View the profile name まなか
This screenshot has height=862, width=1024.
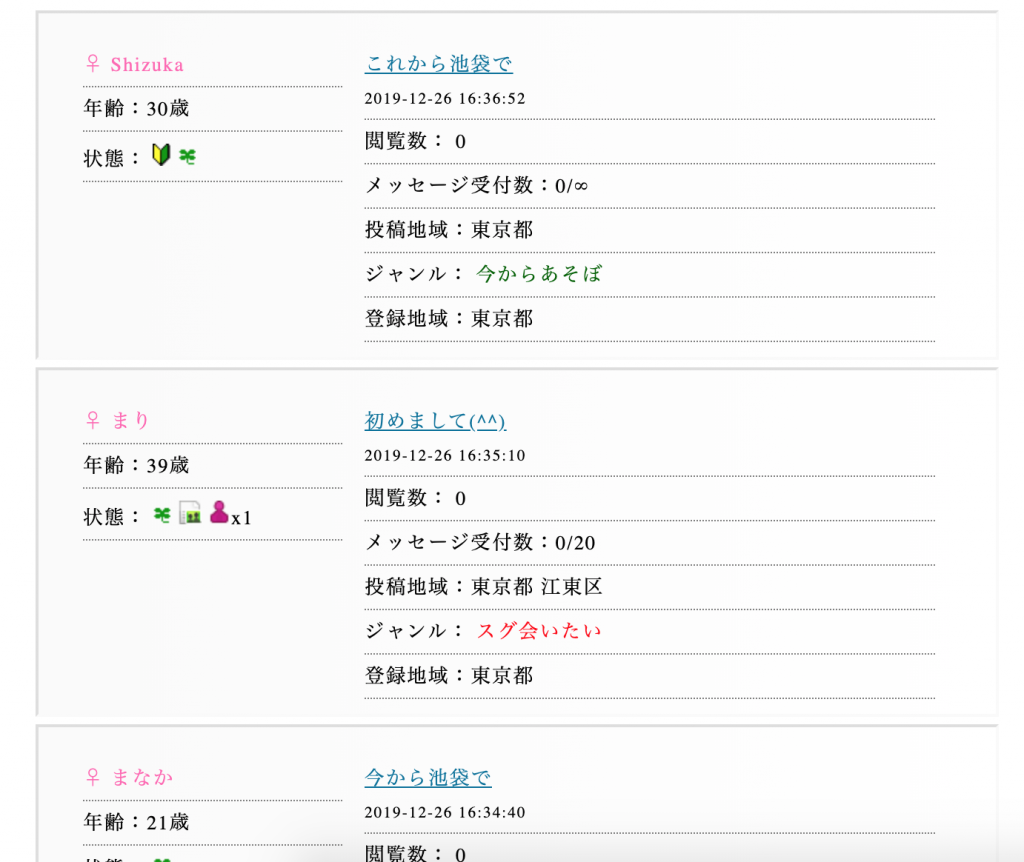[142, 777]
